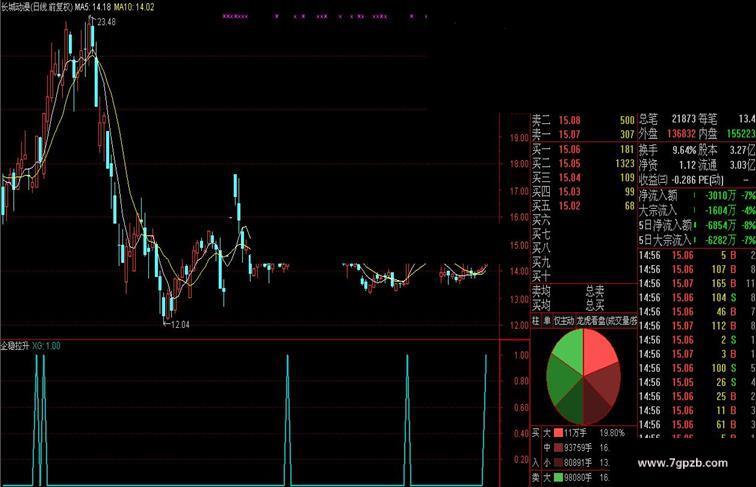Click the MA5: 14.18 indicator label
This screenshot has height=487, width=756.
click(93, 7)
